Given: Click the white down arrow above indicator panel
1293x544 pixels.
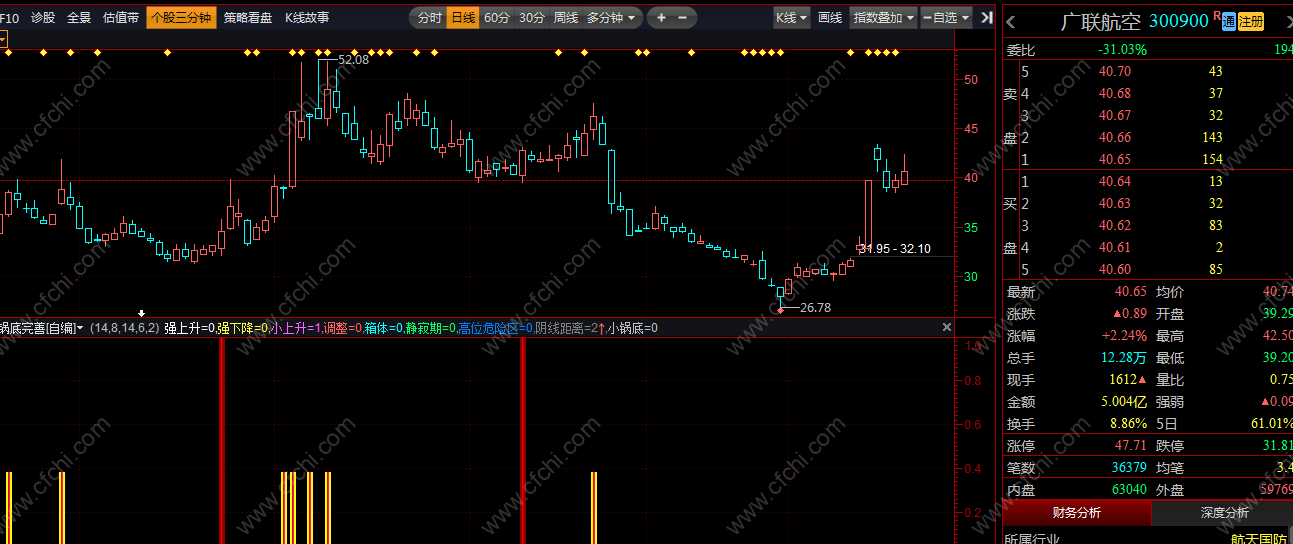Looking at the screenshot, I should coord(141,313).
